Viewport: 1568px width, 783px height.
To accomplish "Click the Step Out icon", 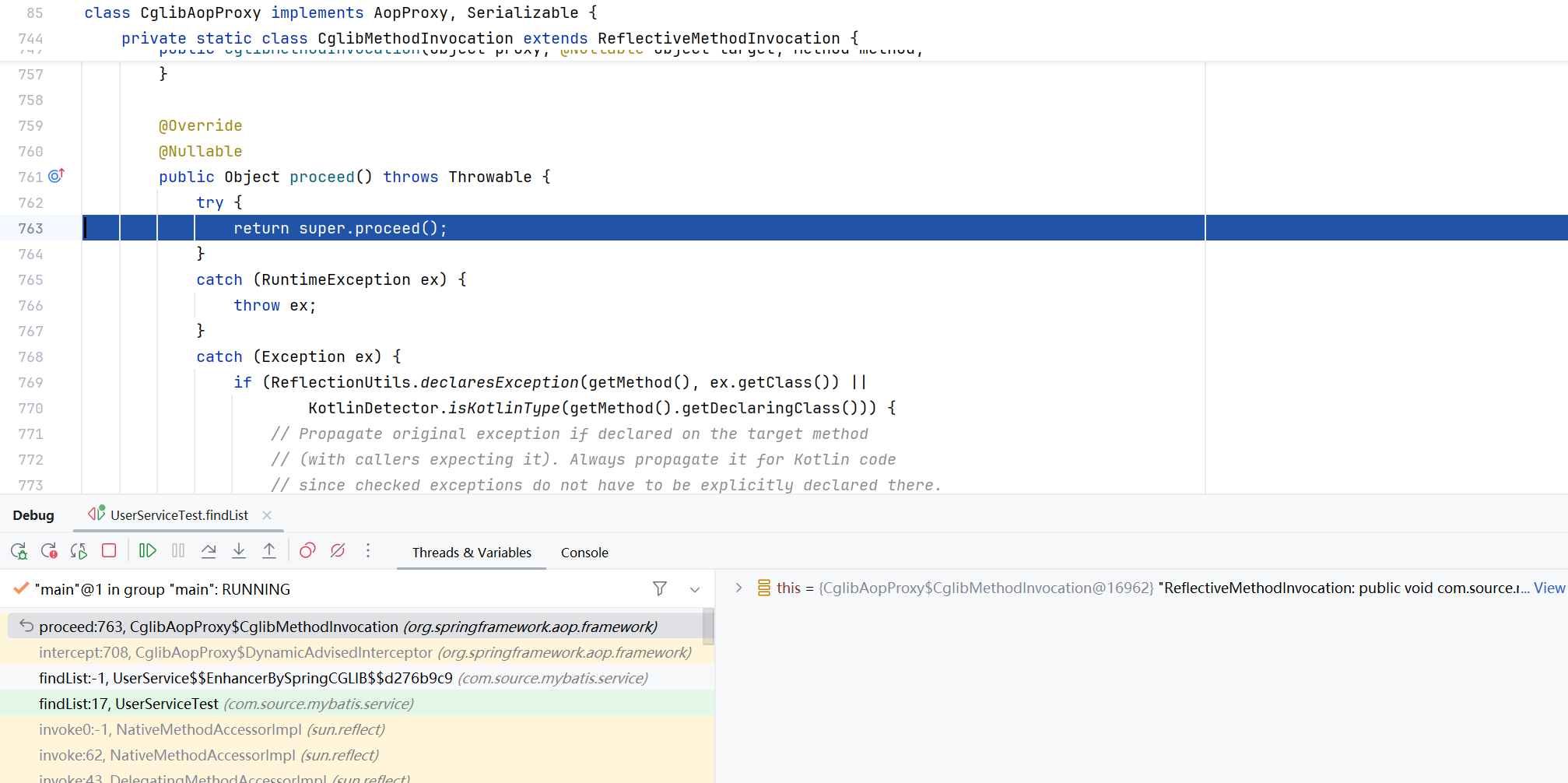I will pyautogui.click(x=269, y=551).
